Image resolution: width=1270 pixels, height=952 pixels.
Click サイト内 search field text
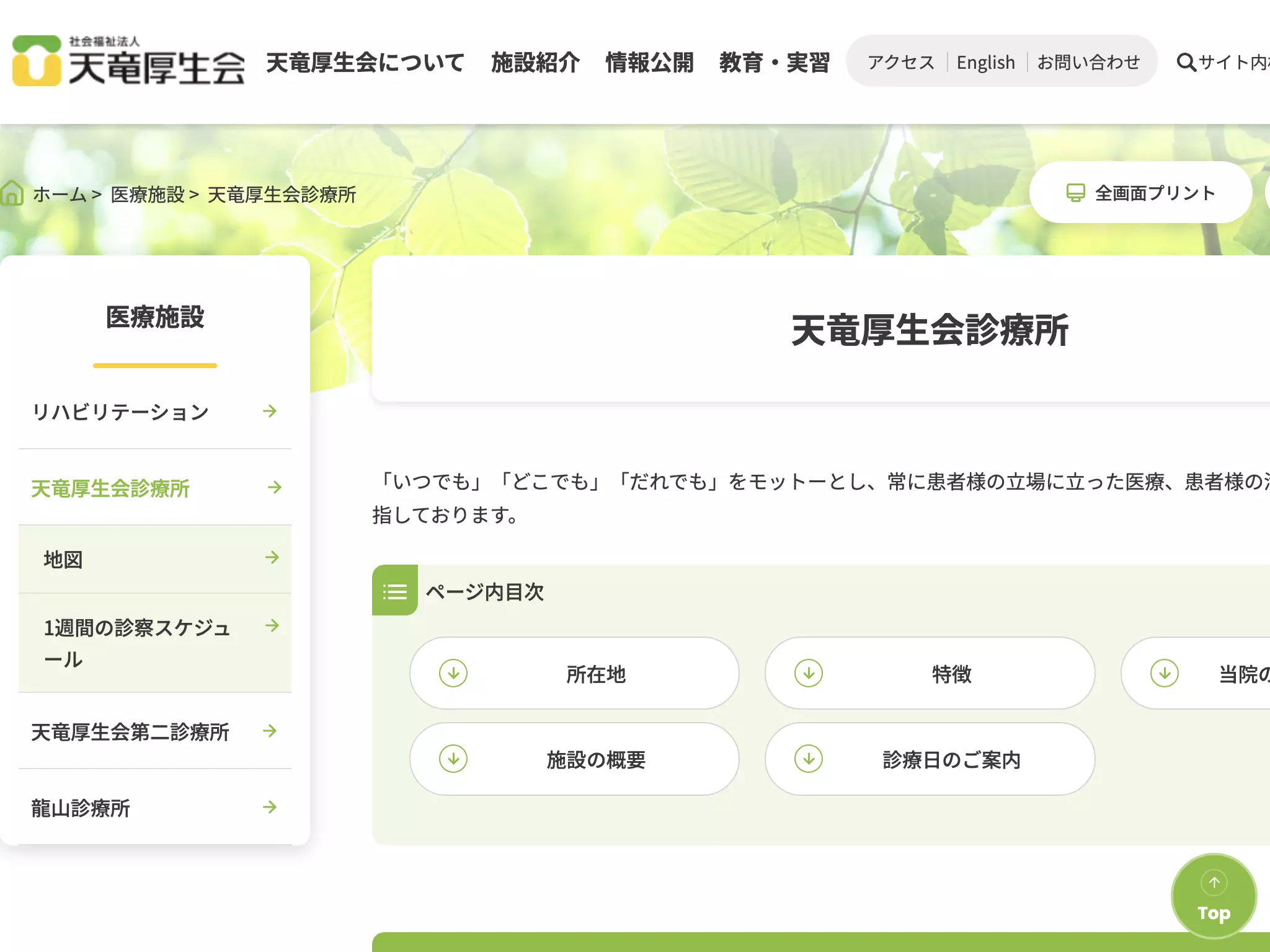1234,63
